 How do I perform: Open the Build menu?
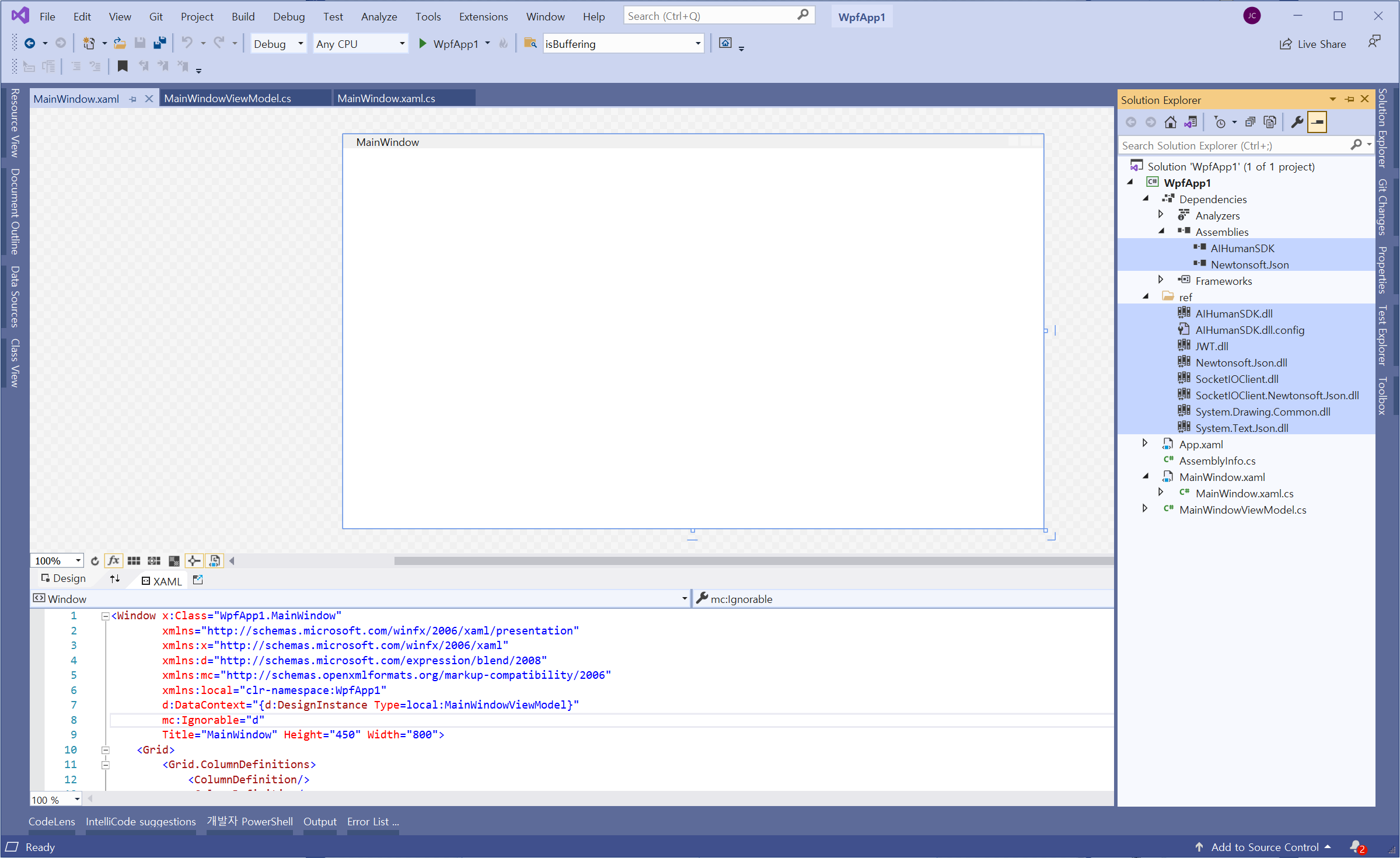click(243, 16)
